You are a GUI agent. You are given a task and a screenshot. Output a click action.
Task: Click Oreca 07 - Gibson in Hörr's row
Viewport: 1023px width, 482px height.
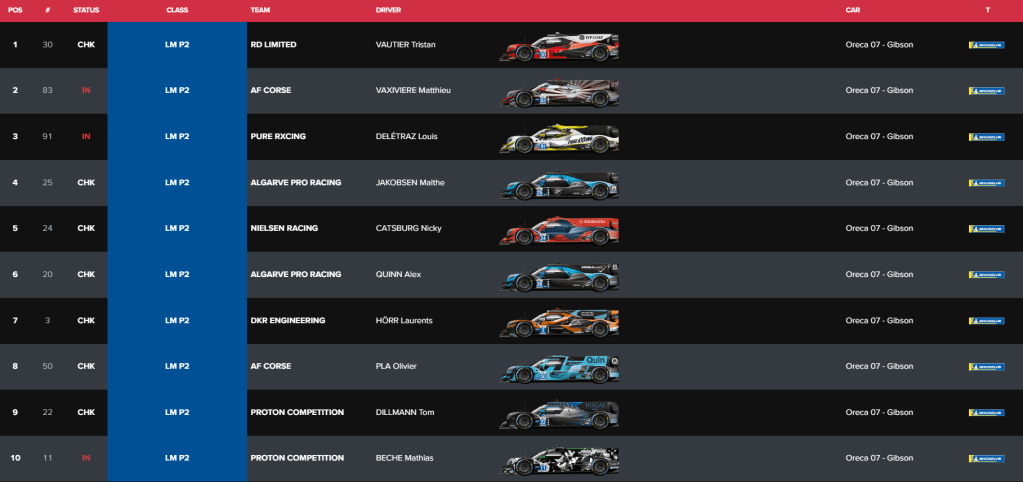879,321
